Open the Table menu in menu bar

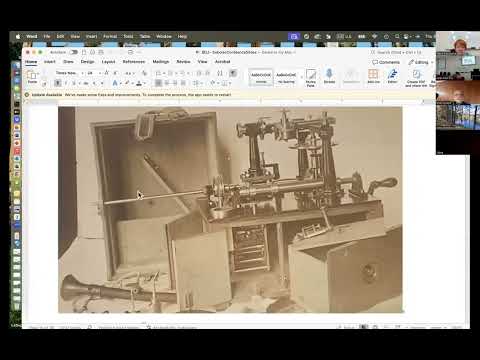pyautogui.click(x=145, y=36)
